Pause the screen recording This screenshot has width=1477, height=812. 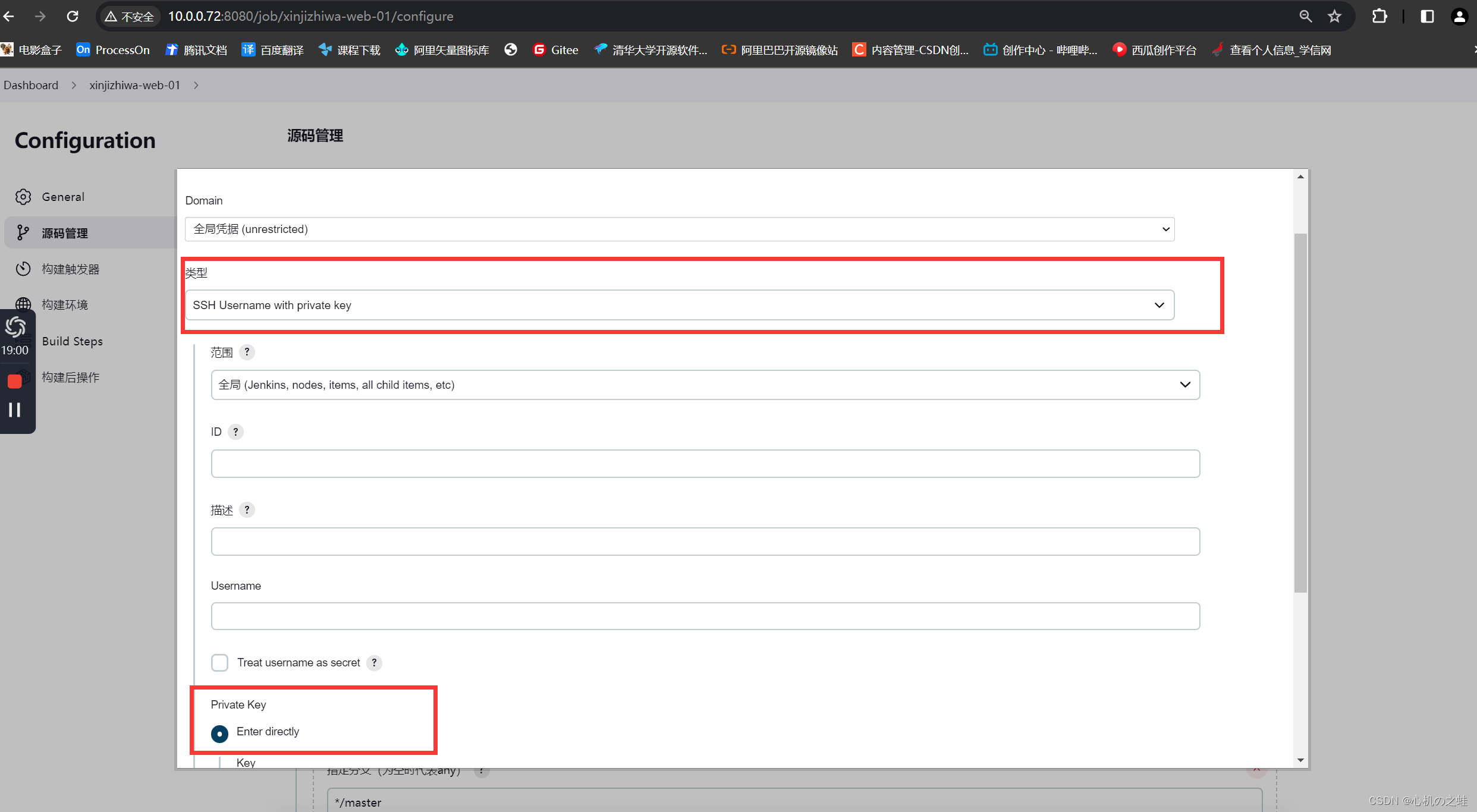point(15,410)
